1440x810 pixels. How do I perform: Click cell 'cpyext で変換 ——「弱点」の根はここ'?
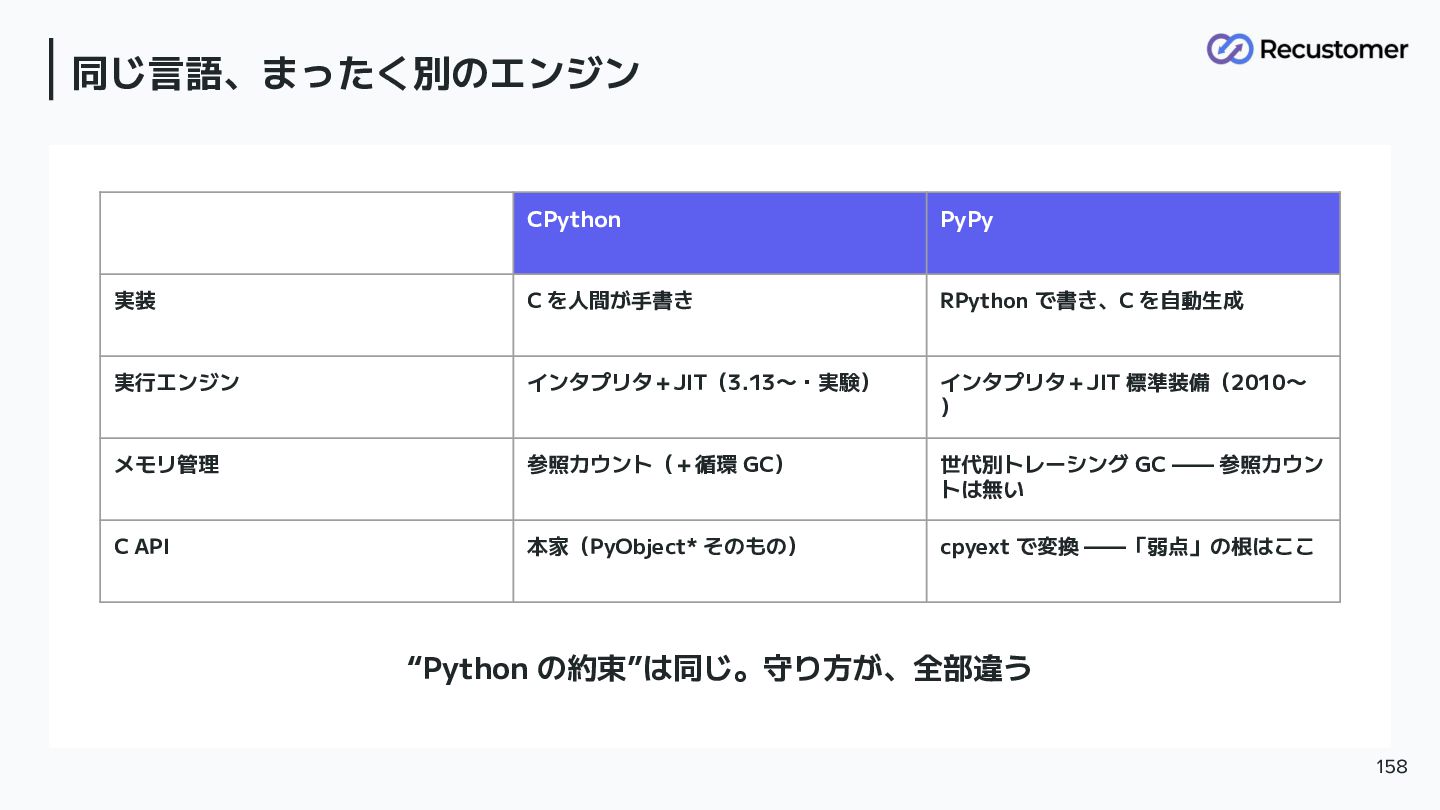coord(1133,561)
